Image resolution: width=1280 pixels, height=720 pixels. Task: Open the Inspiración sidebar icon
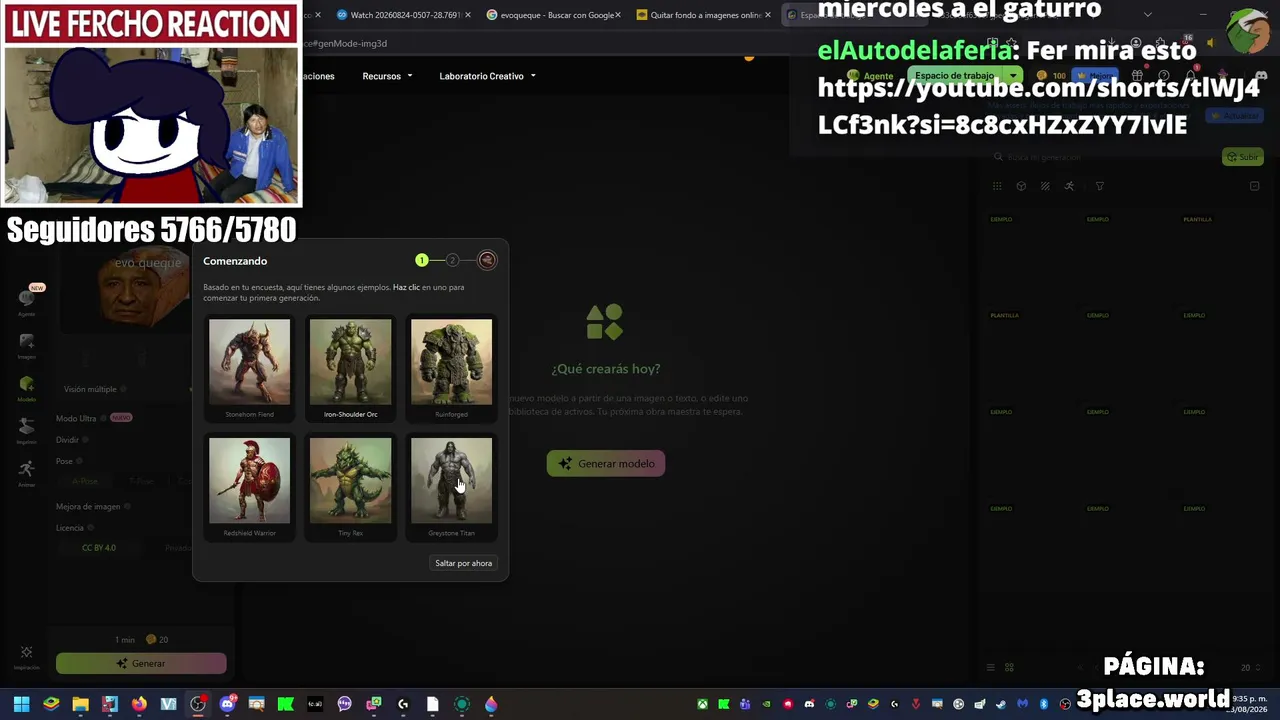[x=26, y=656]
